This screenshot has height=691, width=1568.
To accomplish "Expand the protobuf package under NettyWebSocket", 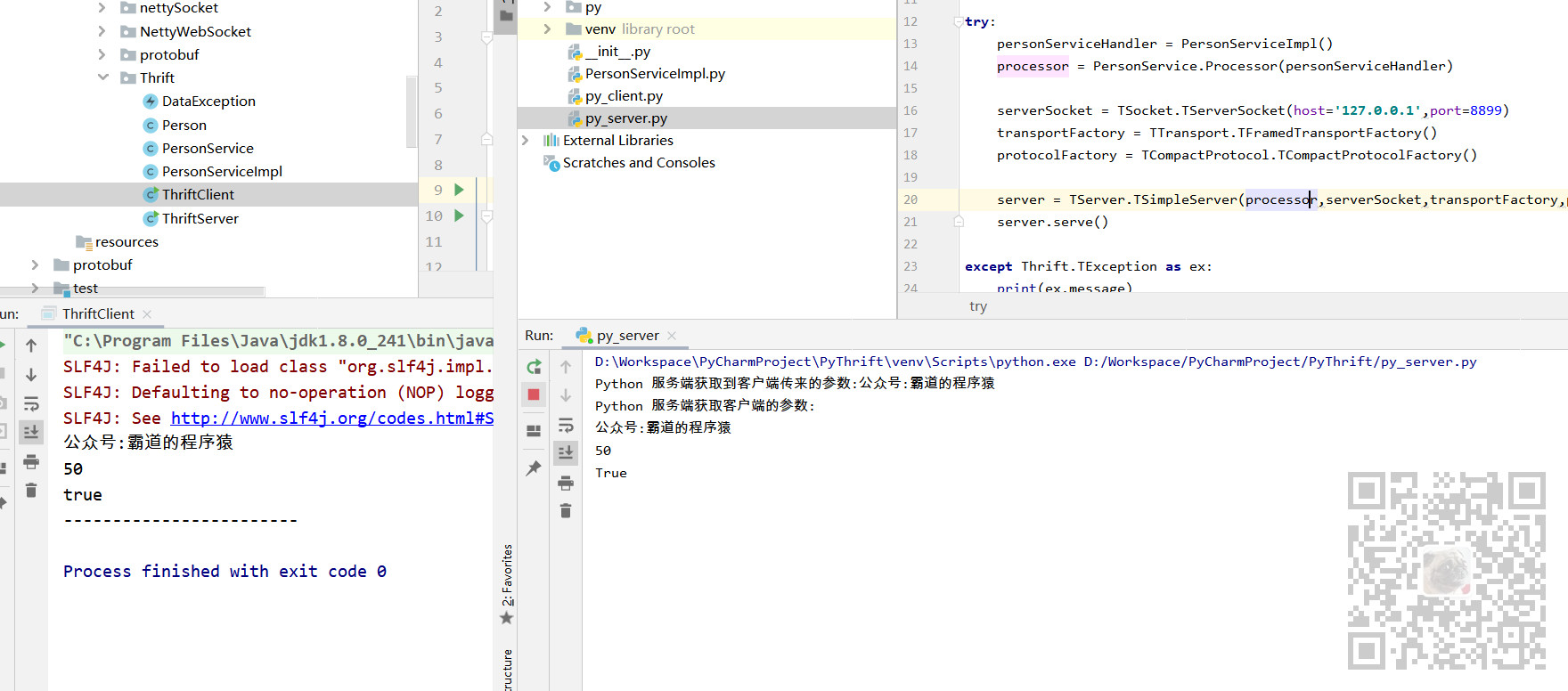I will click(x=102, y=54).
